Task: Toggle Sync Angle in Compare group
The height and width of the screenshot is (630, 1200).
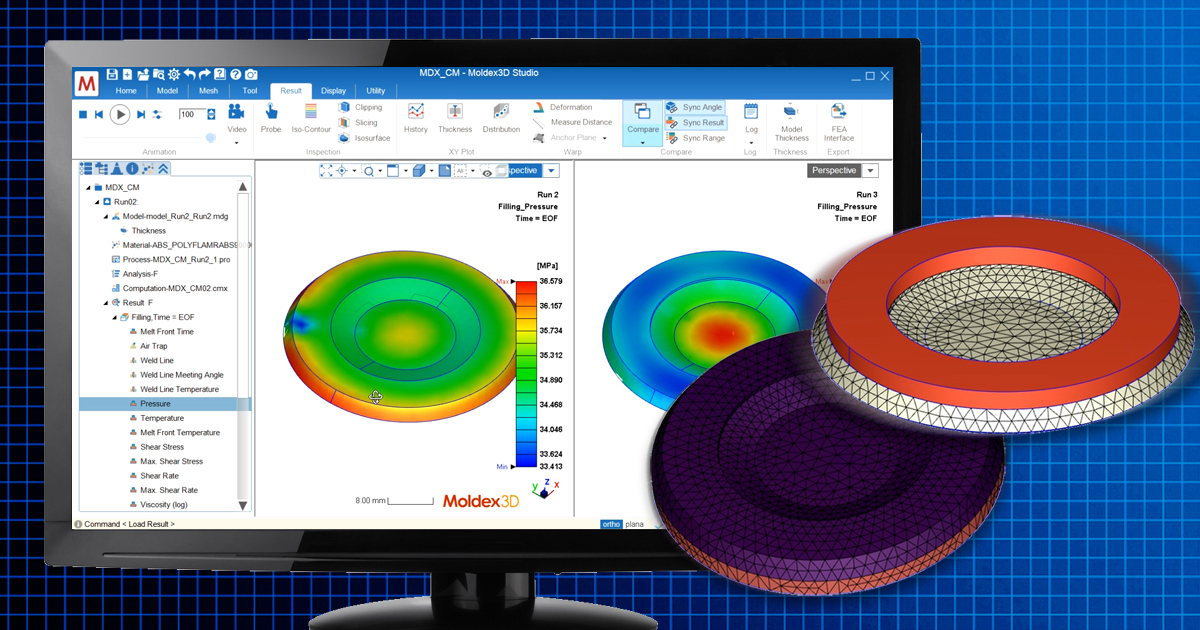Action: pyautogui.click(x=694, y=107)
